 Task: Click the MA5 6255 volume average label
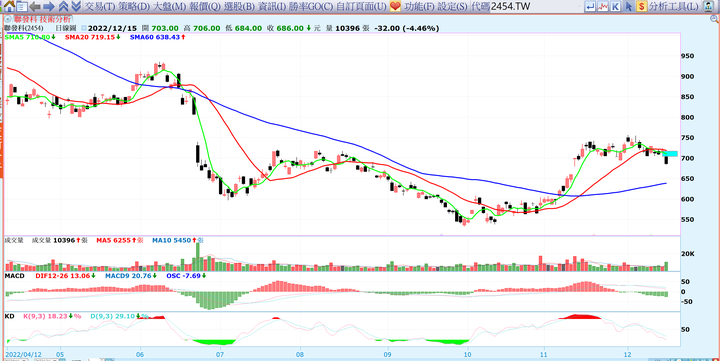point(119,240)
